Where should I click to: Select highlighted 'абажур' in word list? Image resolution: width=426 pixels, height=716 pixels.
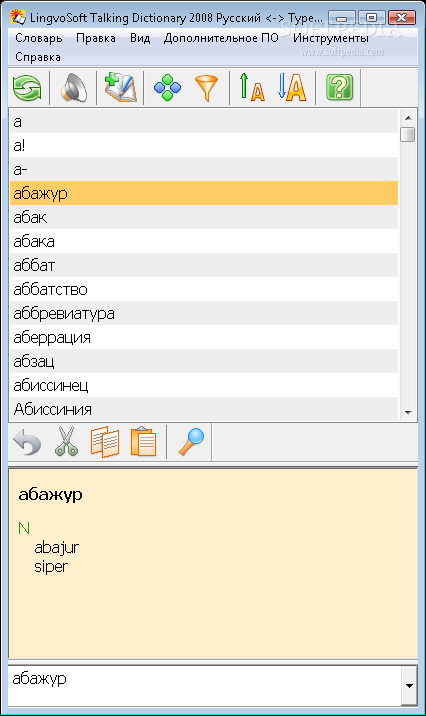(x=204, y=193)
